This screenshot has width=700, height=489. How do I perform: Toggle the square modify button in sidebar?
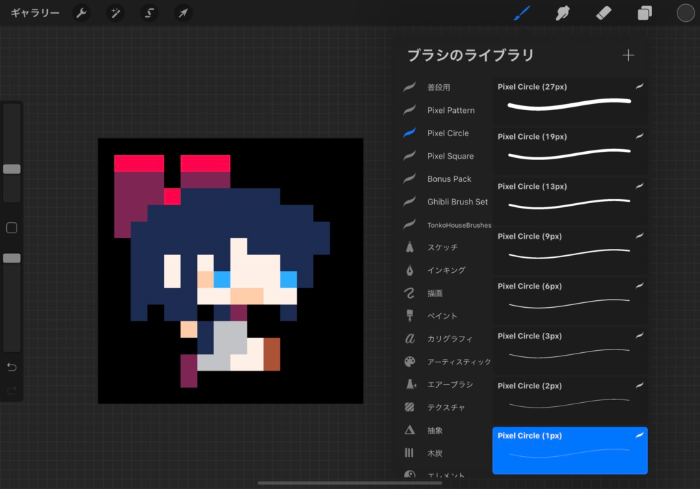point(12,228)
